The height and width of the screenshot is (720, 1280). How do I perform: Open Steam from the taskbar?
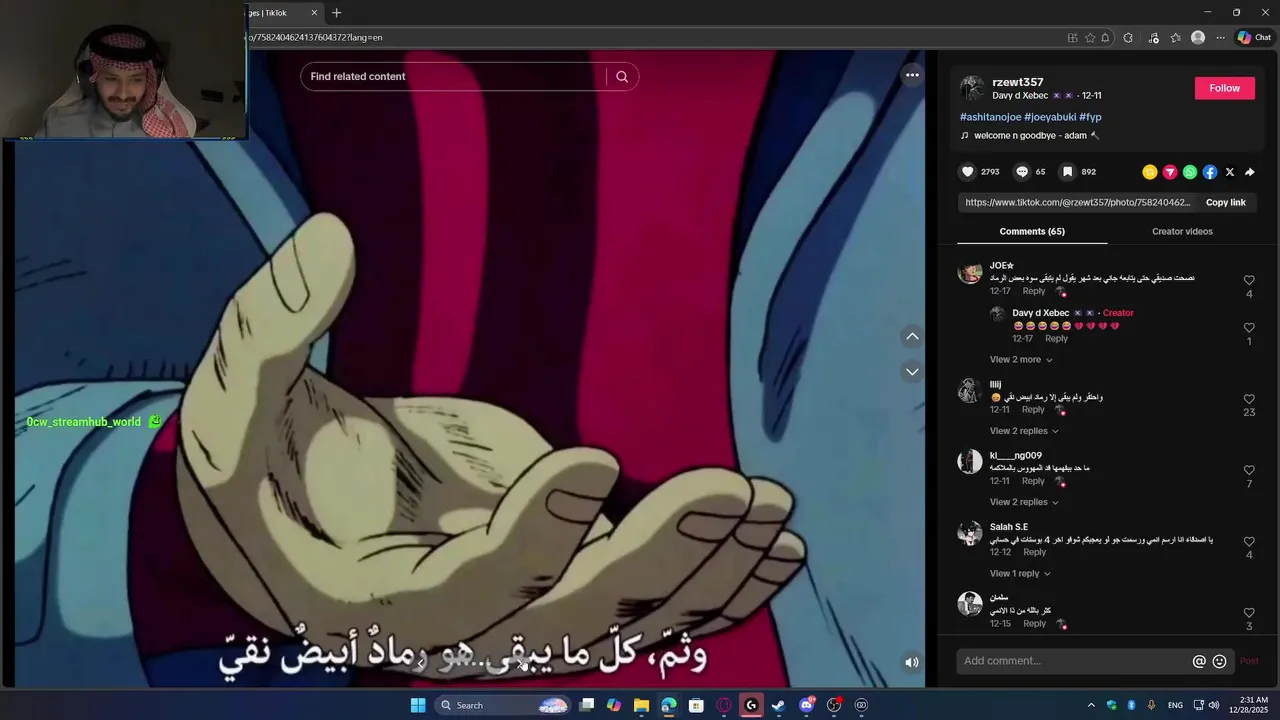point(778,705)
